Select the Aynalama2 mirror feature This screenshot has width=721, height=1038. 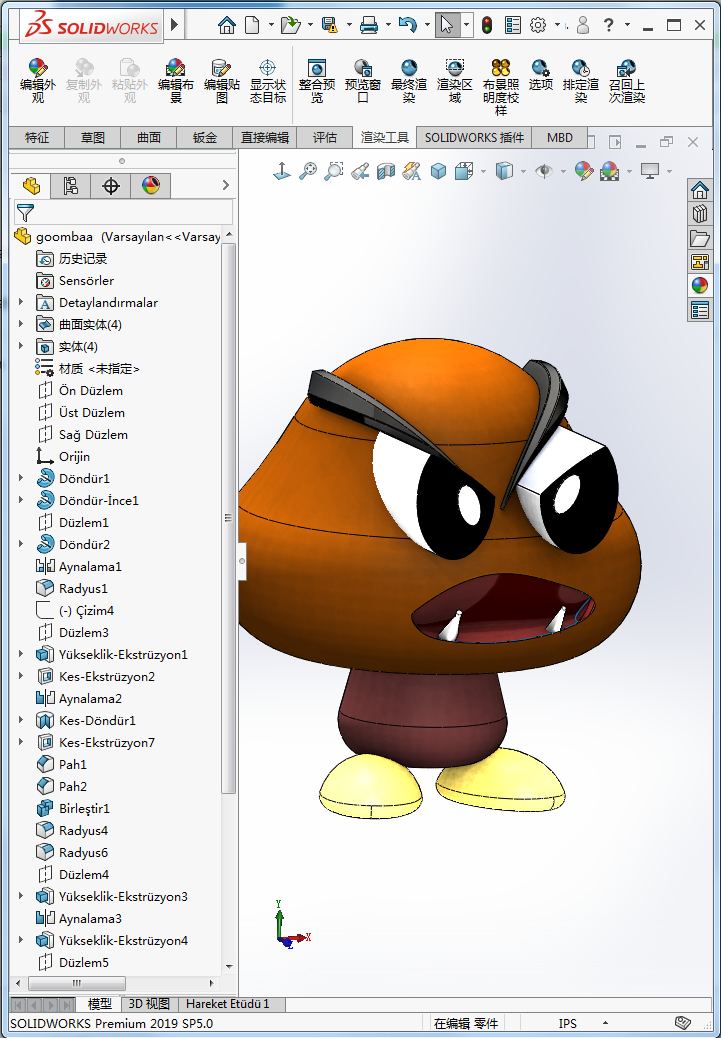click(79, 698)
